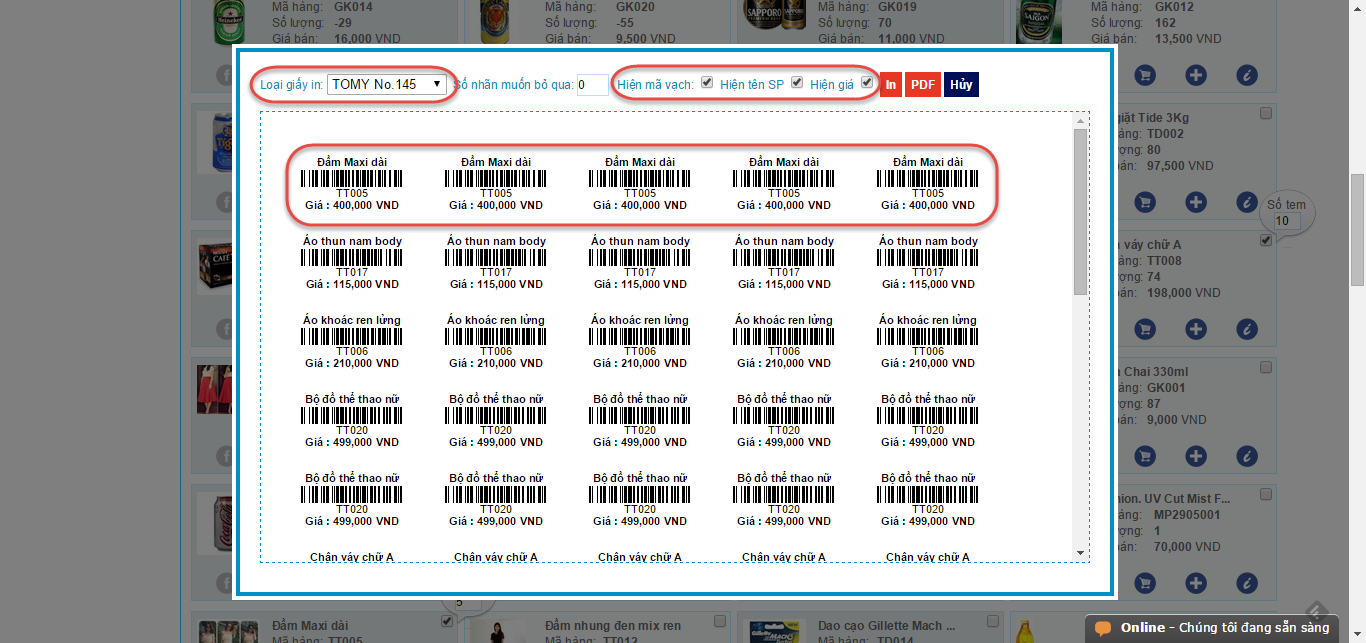Image resolution: width=1366 pixels, height=643 pixels.
Task: Click the 'Loại giấy in:' label text
Action: [291, 85]
